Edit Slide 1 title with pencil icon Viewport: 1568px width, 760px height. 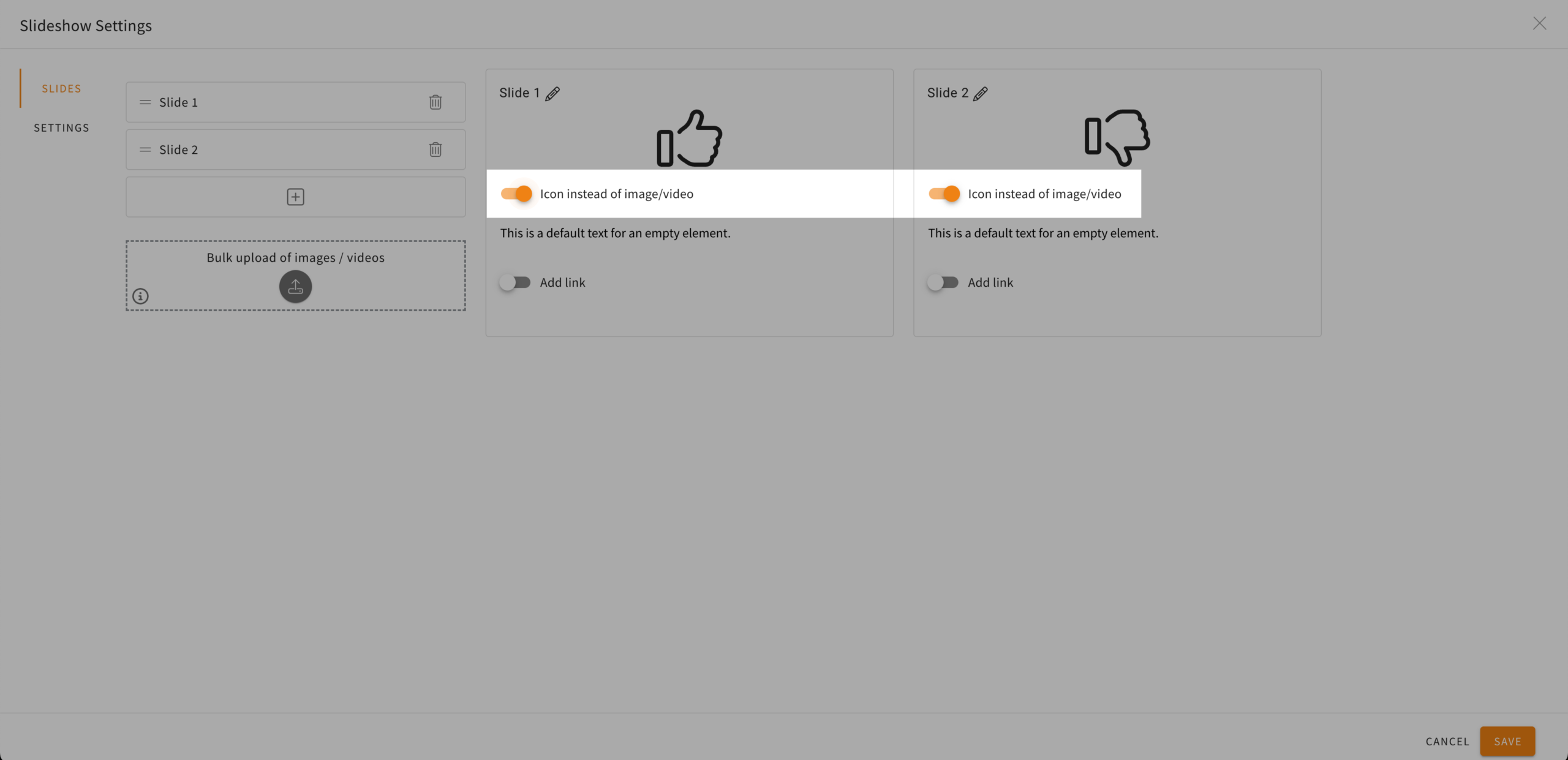[552, 93]
